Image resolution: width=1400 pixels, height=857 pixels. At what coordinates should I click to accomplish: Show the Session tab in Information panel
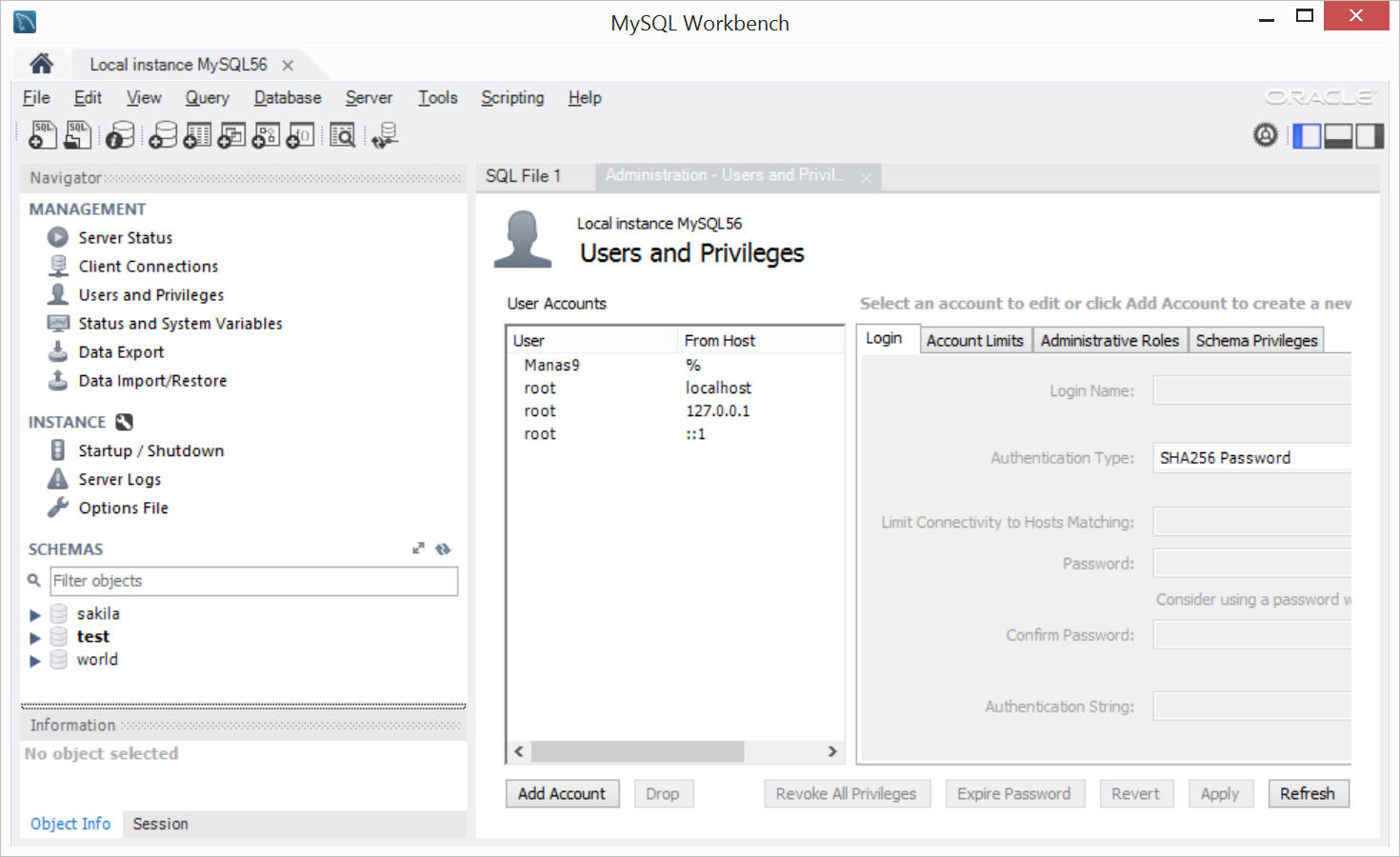pos(160,824)
